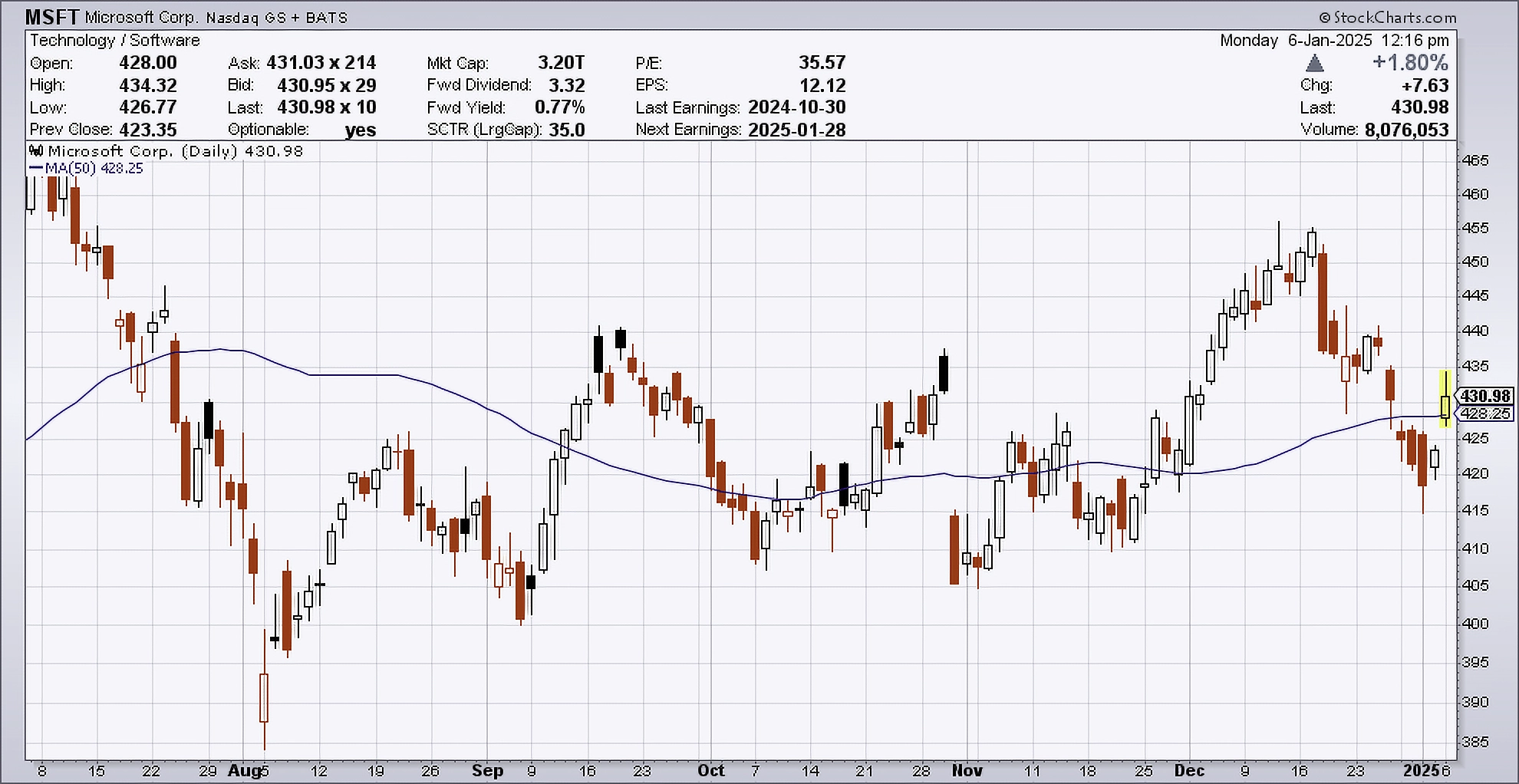The width and height of the screenshot is (1519, 784).
Task: Click the +1.80% percent change value
Action: [x=1410, y=63]
